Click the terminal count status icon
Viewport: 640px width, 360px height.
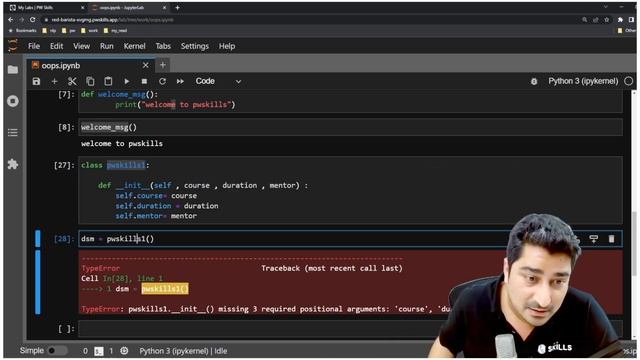tap(98, 351)
